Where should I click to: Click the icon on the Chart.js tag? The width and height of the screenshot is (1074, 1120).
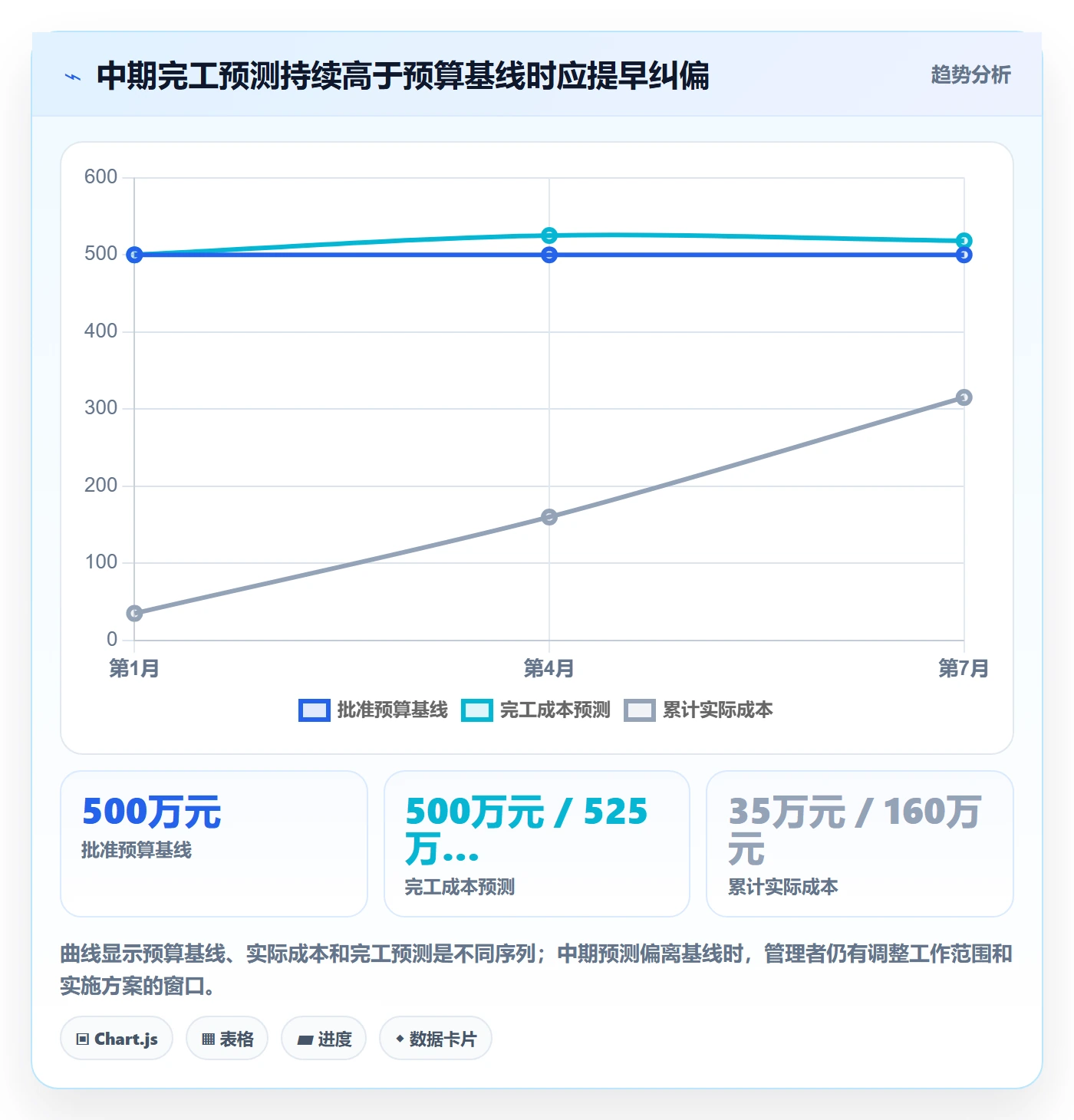tap(83, 1039)
